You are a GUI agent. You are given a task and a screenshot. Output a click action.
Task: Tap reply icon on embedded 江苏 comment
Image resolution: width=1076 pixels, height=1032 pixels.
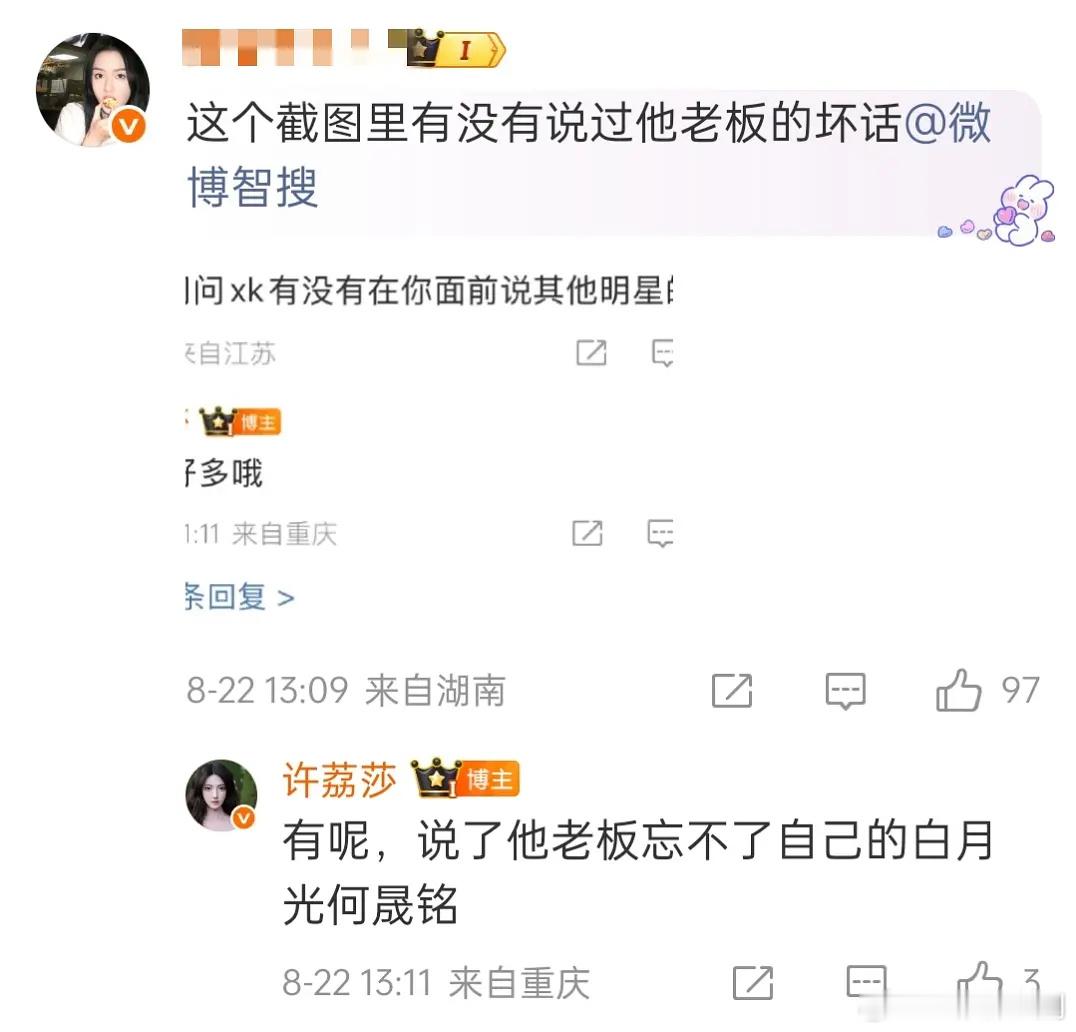coord(662,353)
